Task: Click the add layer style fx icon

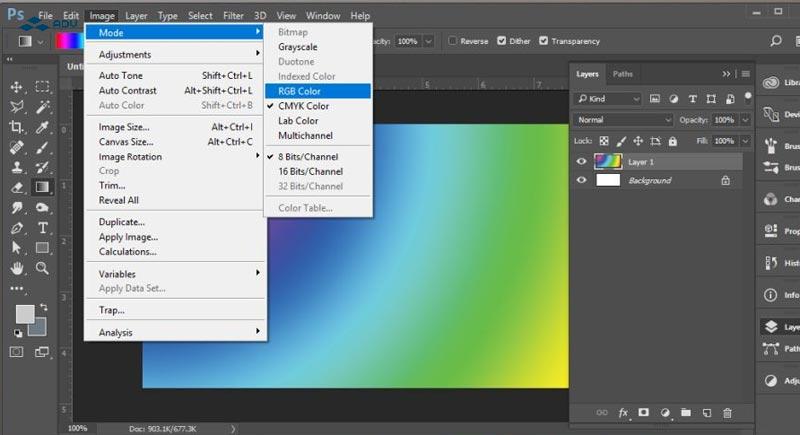Action: 623,412
